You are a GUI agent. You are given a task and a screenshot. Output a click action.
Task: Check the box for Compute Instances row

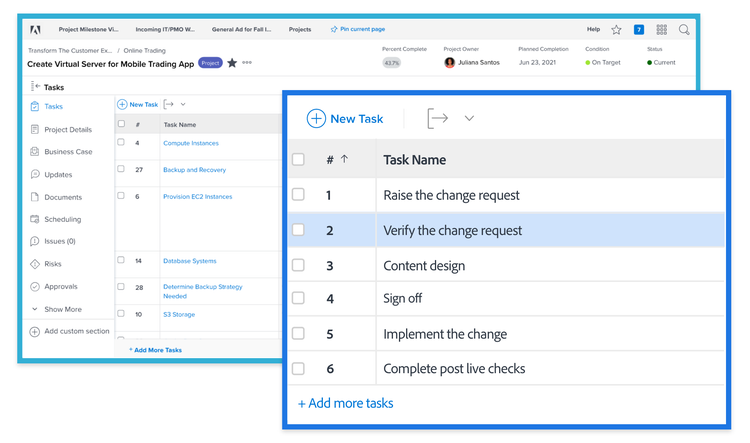point(121,142)
